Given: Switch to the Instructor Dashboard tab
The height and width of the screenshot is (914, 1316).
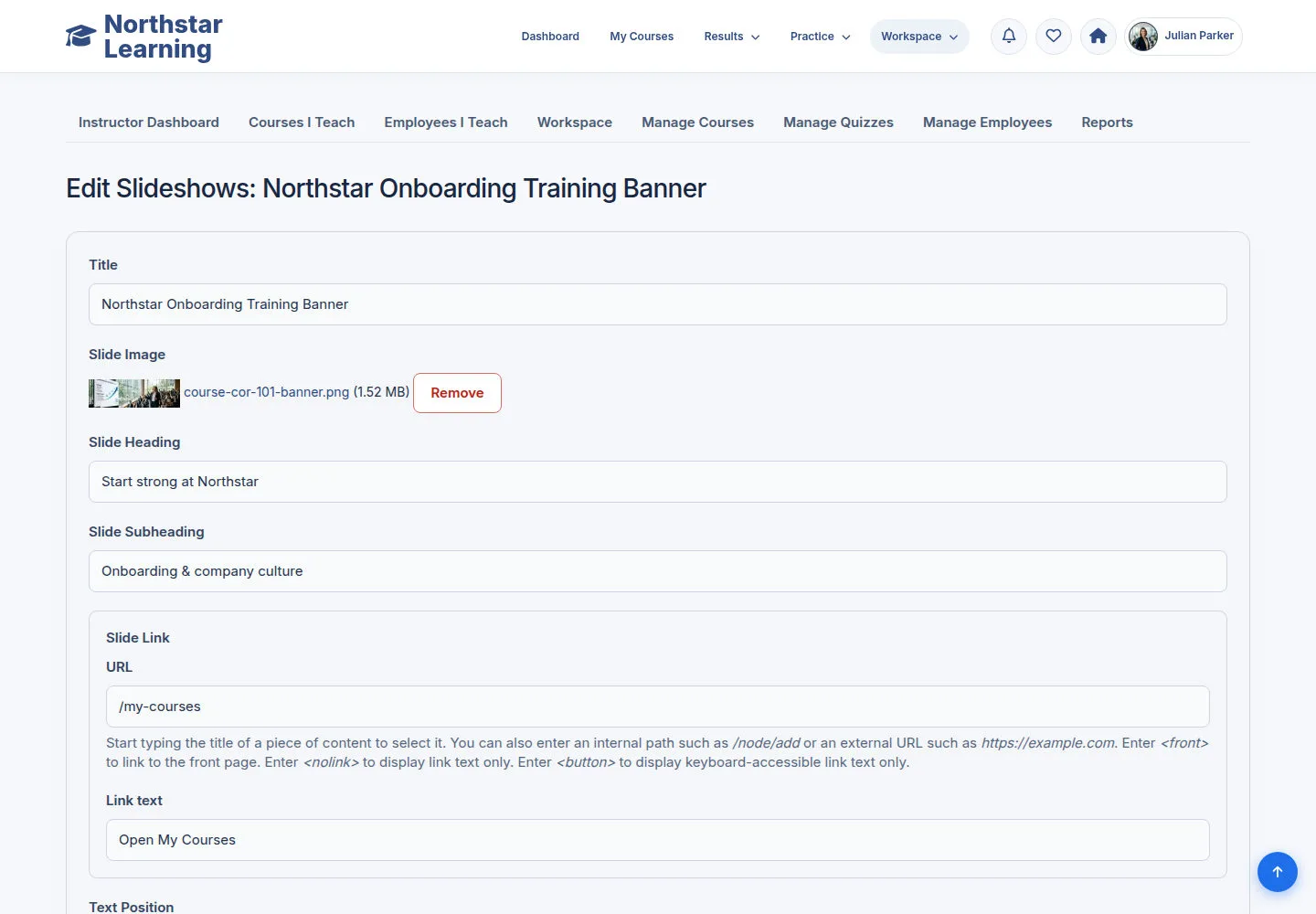Looking at the screenshot, I should pyautogui.click(x=149, y=122).
